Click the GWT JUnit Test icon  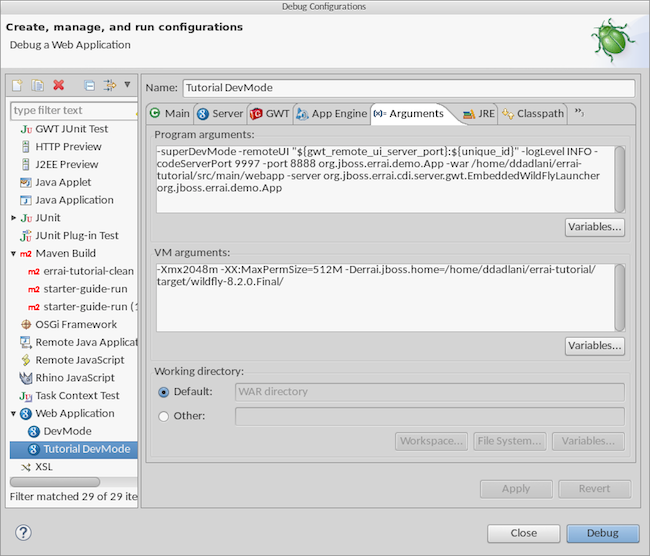point(26,129)
